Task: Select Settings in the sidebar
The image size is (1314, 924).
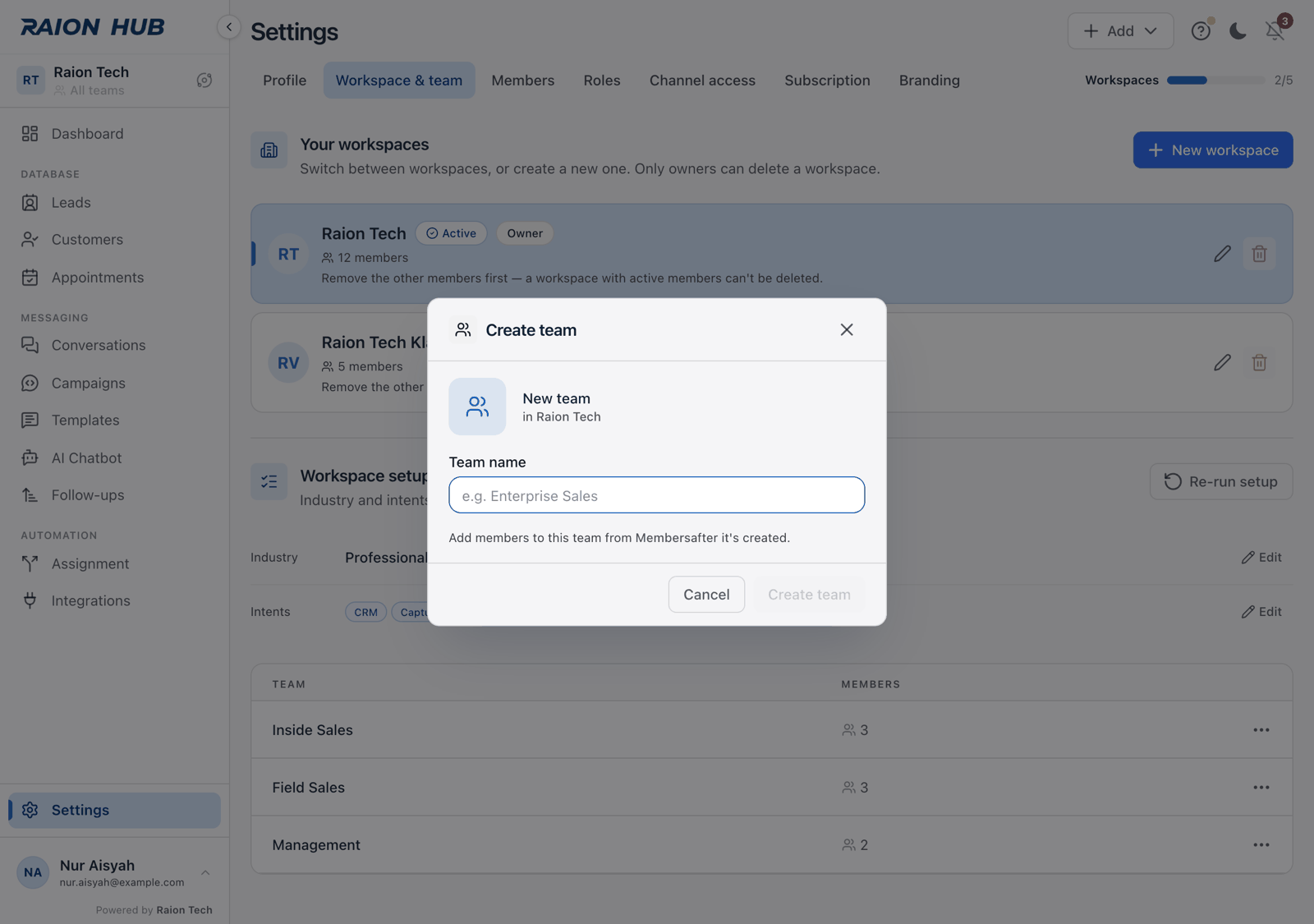Action: click(x=114, y=810)
